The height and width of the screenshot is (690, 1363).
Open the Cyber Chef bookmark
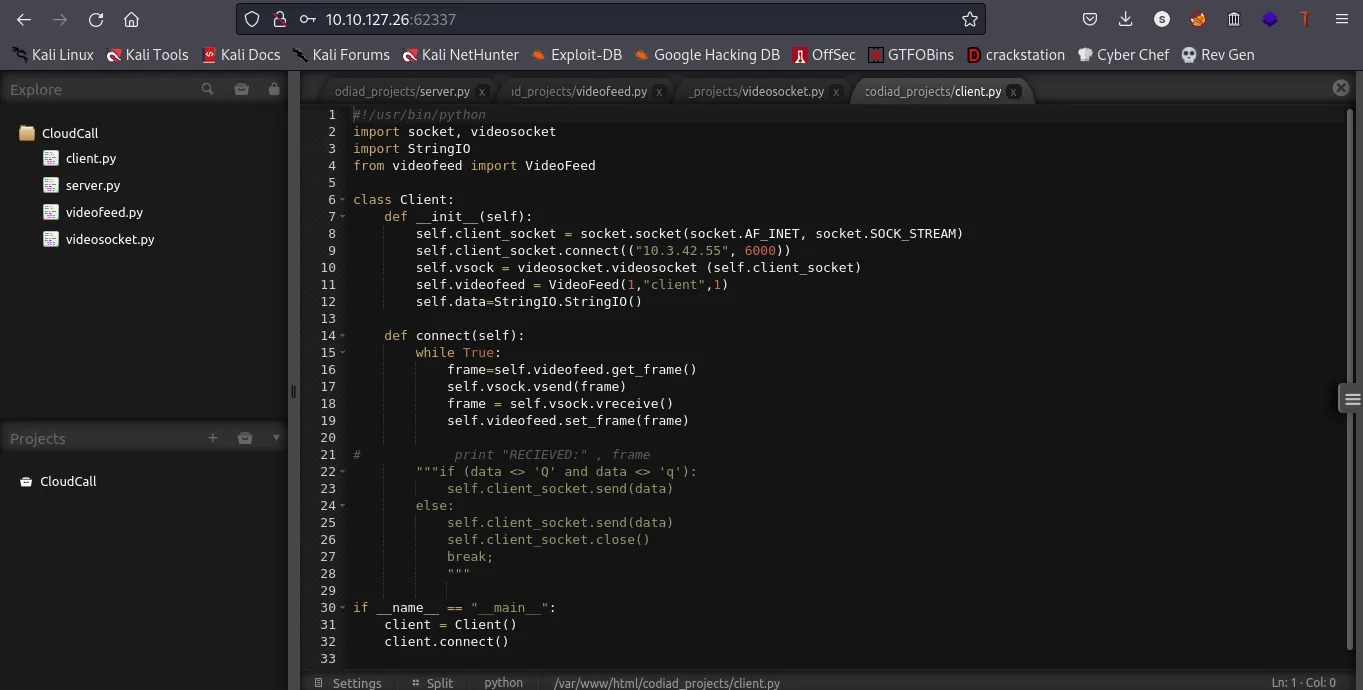pyautogui.click(x=1123, y=55)
